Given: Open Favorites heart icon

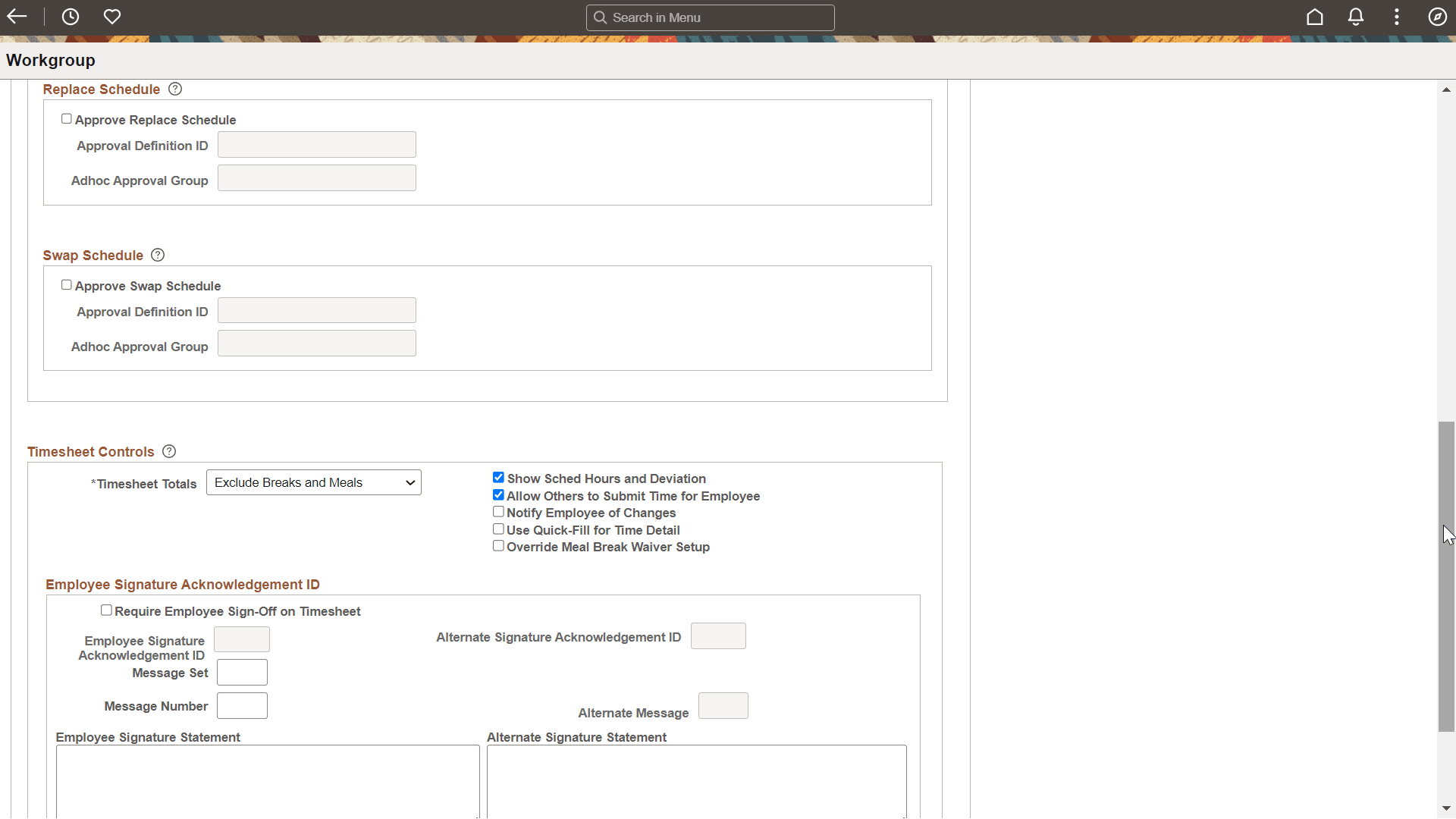Looking at the screenshot, I should [112, 17].
